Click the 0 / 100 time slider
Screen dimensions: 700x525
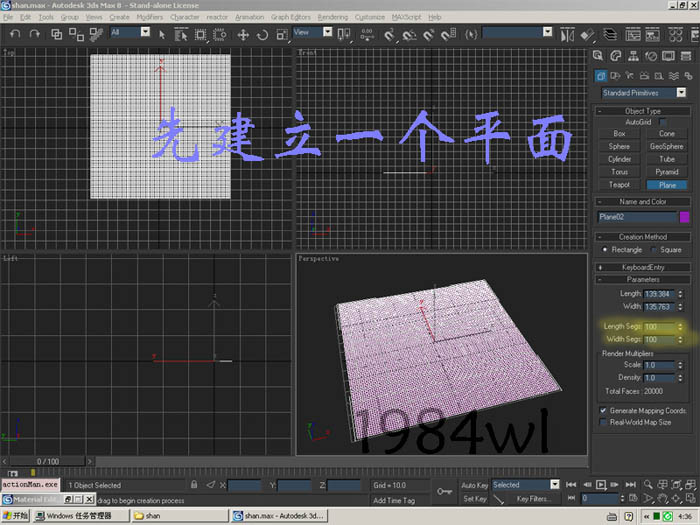tap(47, 461)
